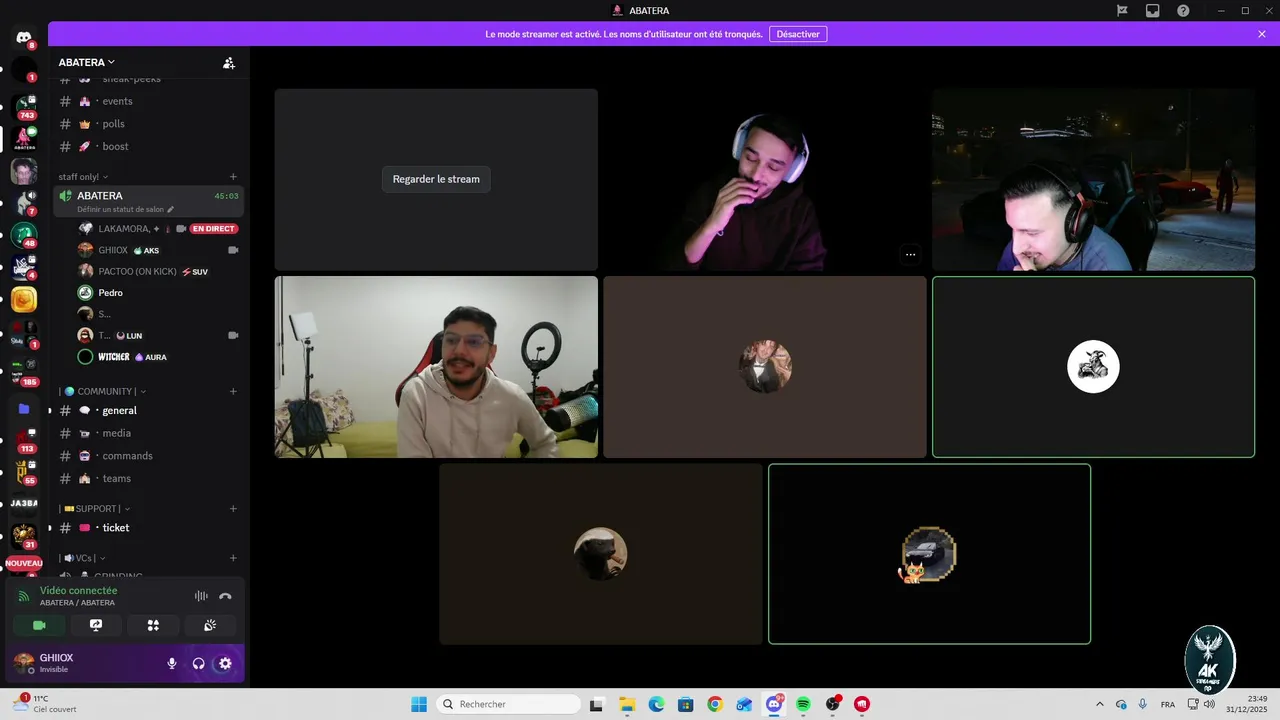Open the teams channel
Screen dimensions: 1280x720
point(149,478)
